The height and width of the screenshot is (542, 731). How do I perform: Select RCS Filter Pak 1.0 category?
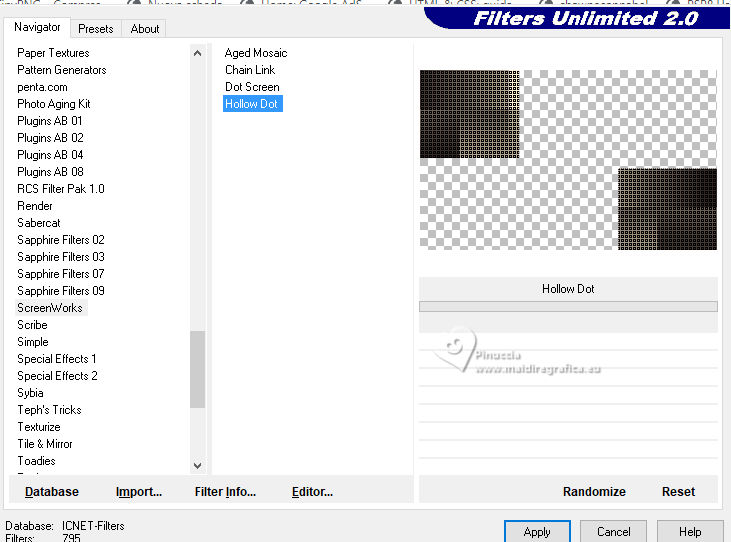[x=61, y=189]
